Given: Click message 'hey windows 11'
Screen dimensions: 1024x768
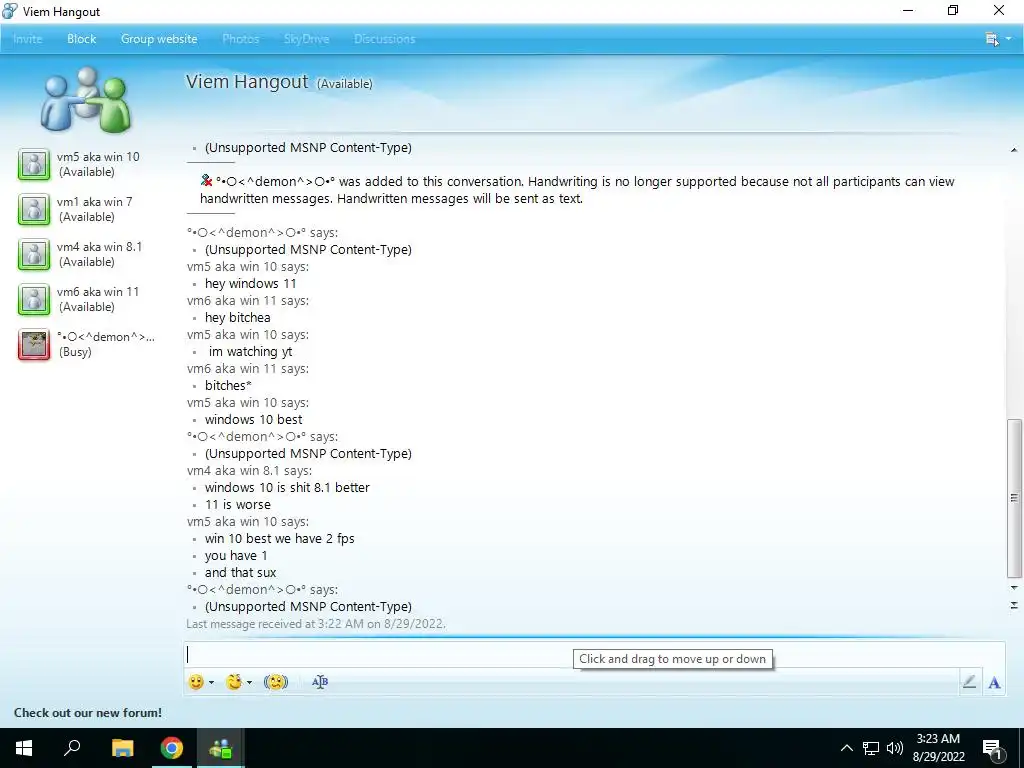Looking at the screenshot, I should click(x=251, y=283).
